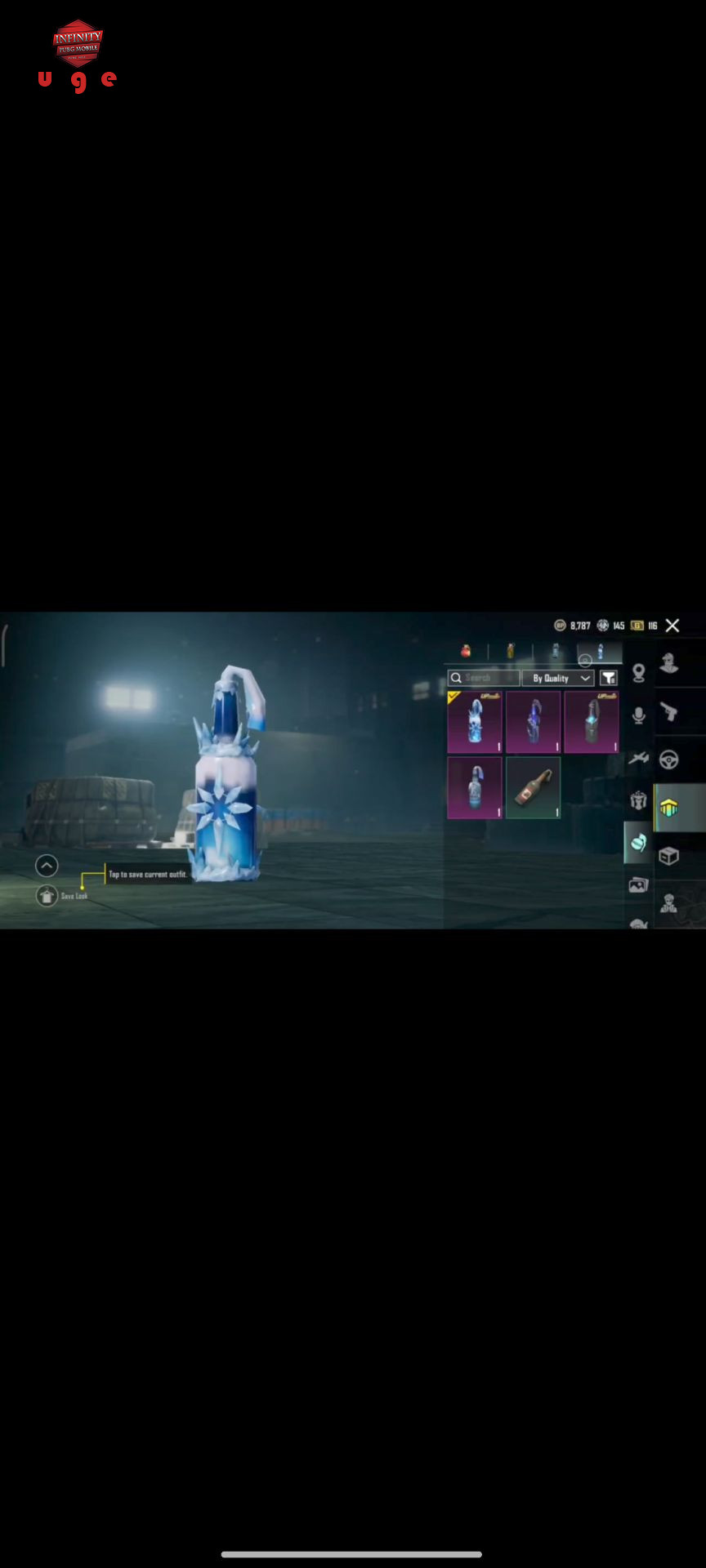Viewport: 706px width, 1568px height.
Task: Select the default brown molotov bottle
Action: click(x=534, y=787)
